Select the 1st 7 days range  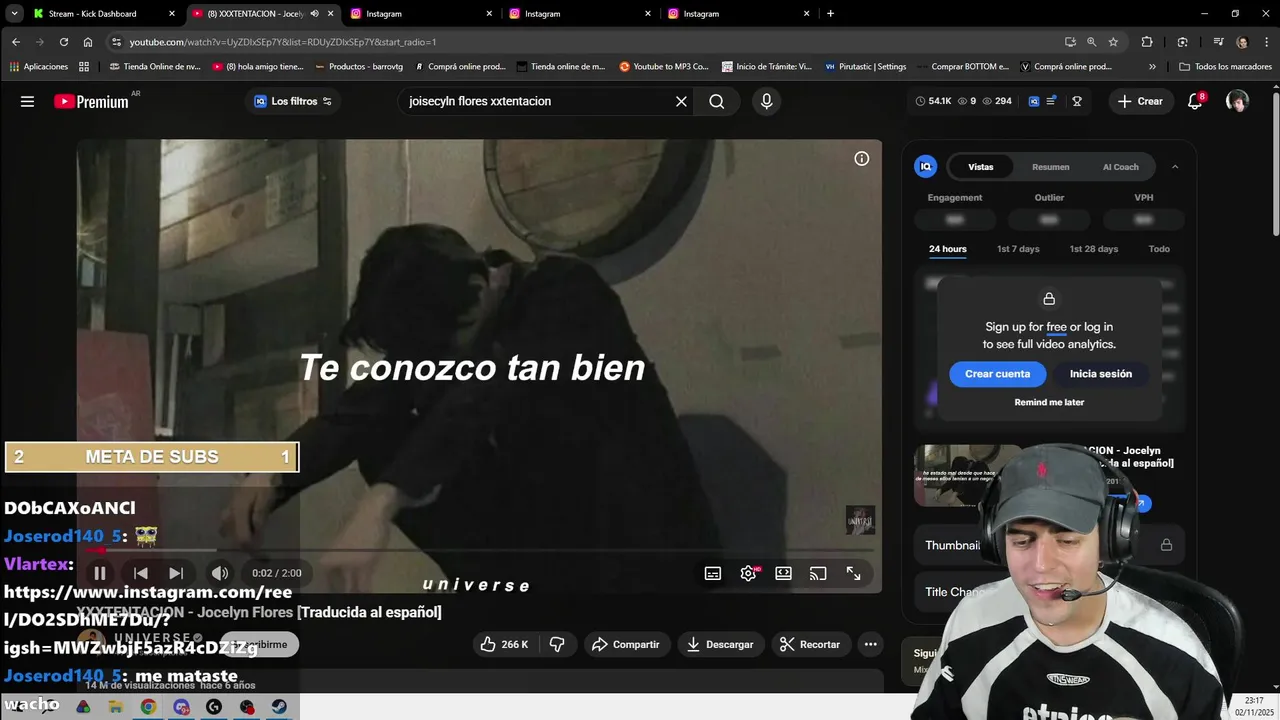(x=1018, y=249)
